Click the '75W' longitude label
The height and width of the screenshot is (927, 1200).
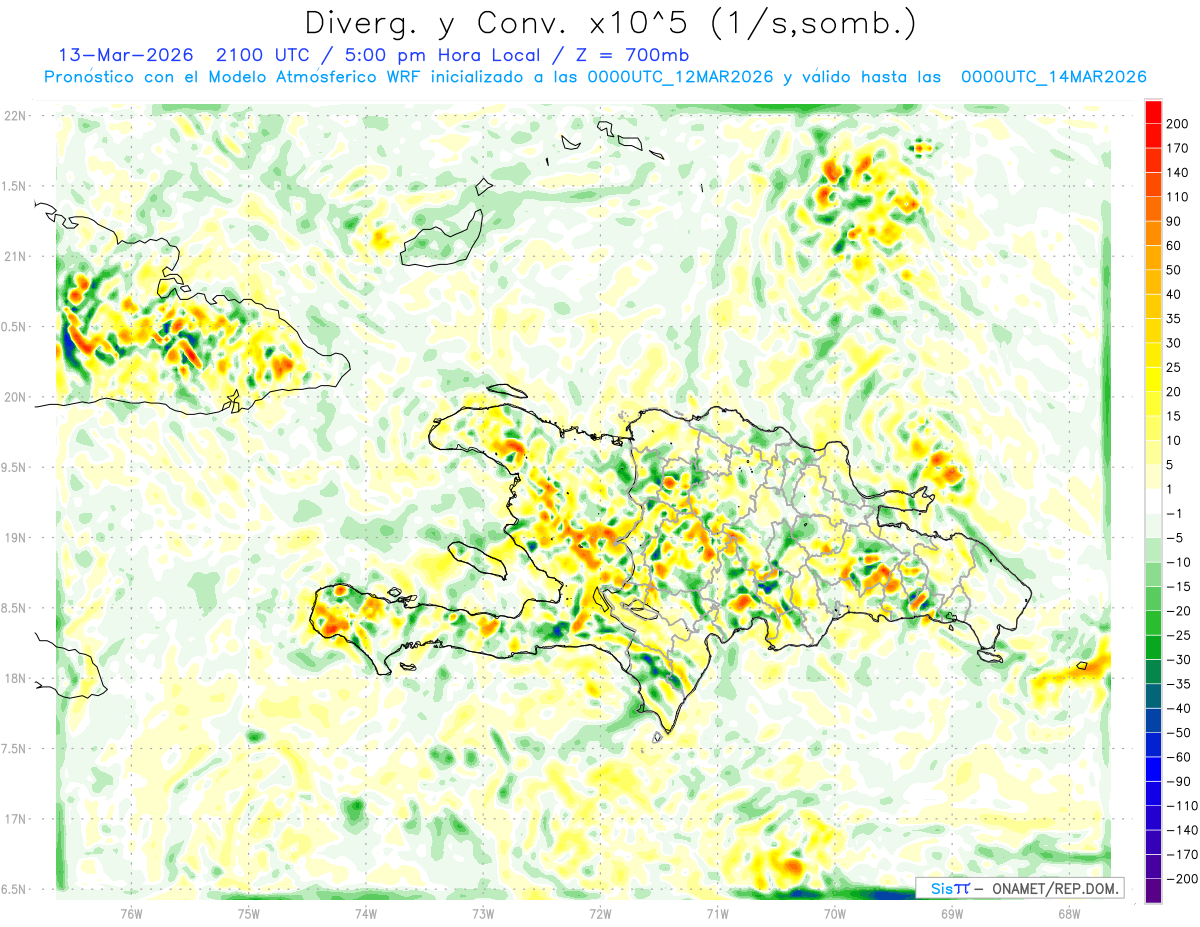pyautogui.click(x=249, y=913)
